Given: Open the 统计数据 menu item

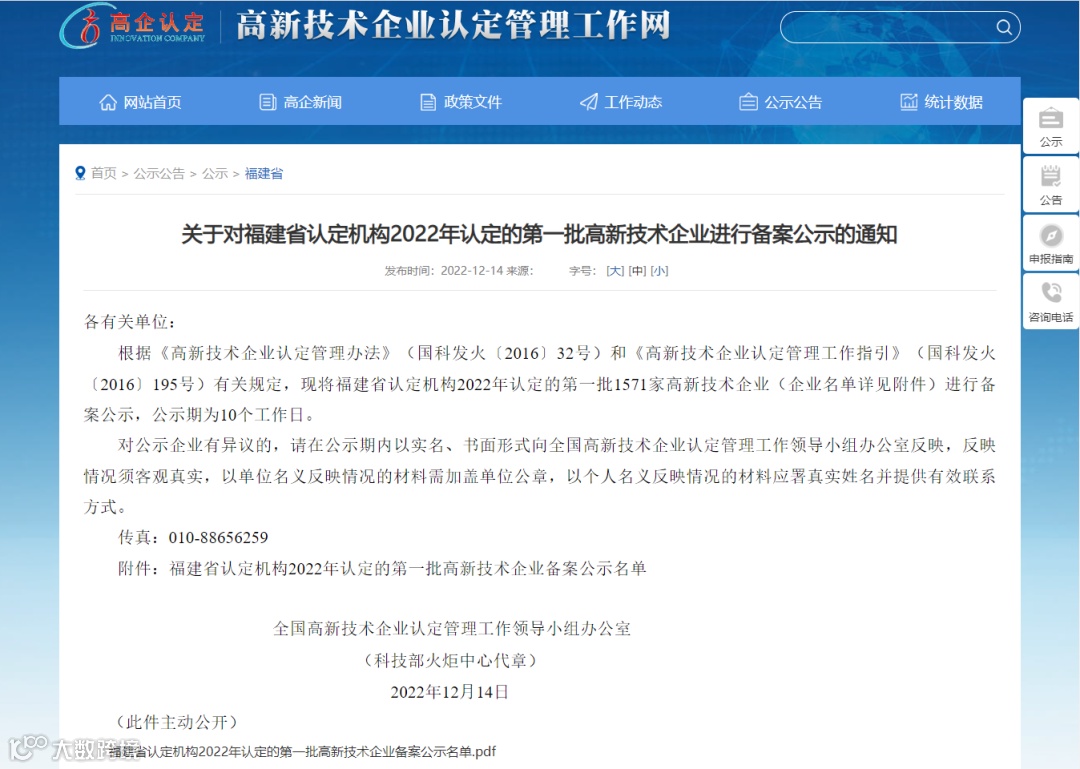Looking at the screenshot, I should [x=953, y=103].
